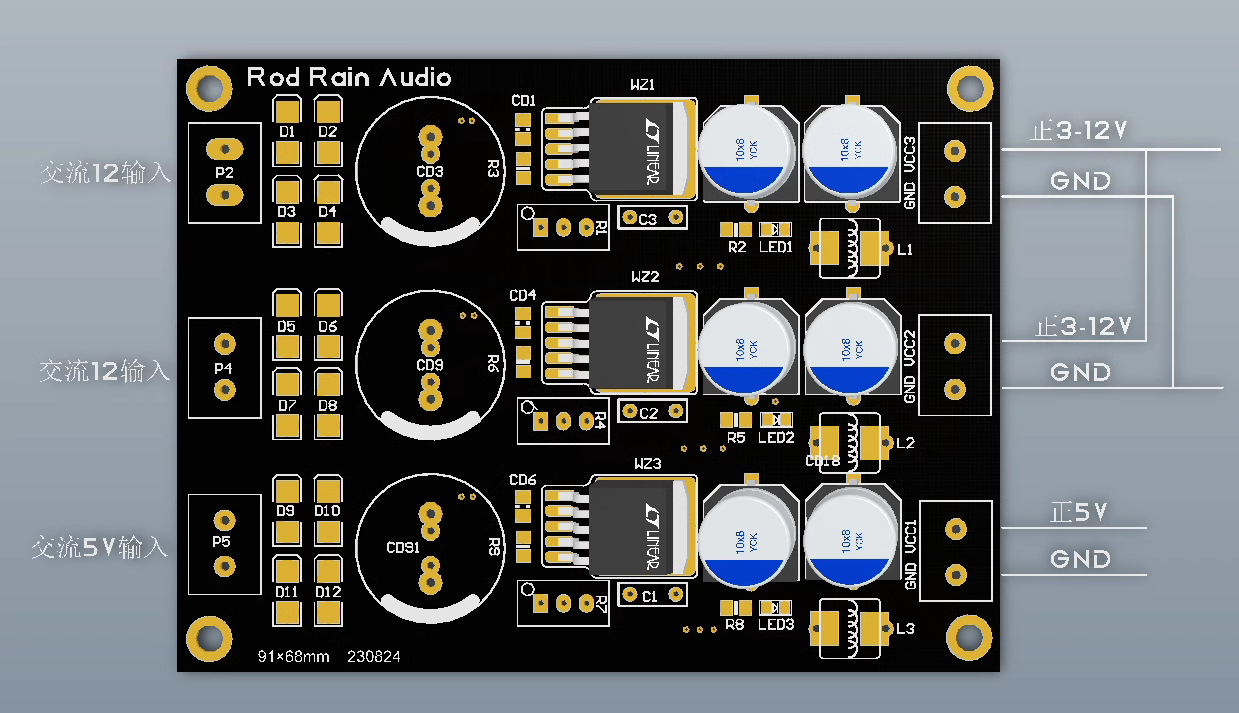
Task: Click the 正5V output label
Action: pos(1078,513)
